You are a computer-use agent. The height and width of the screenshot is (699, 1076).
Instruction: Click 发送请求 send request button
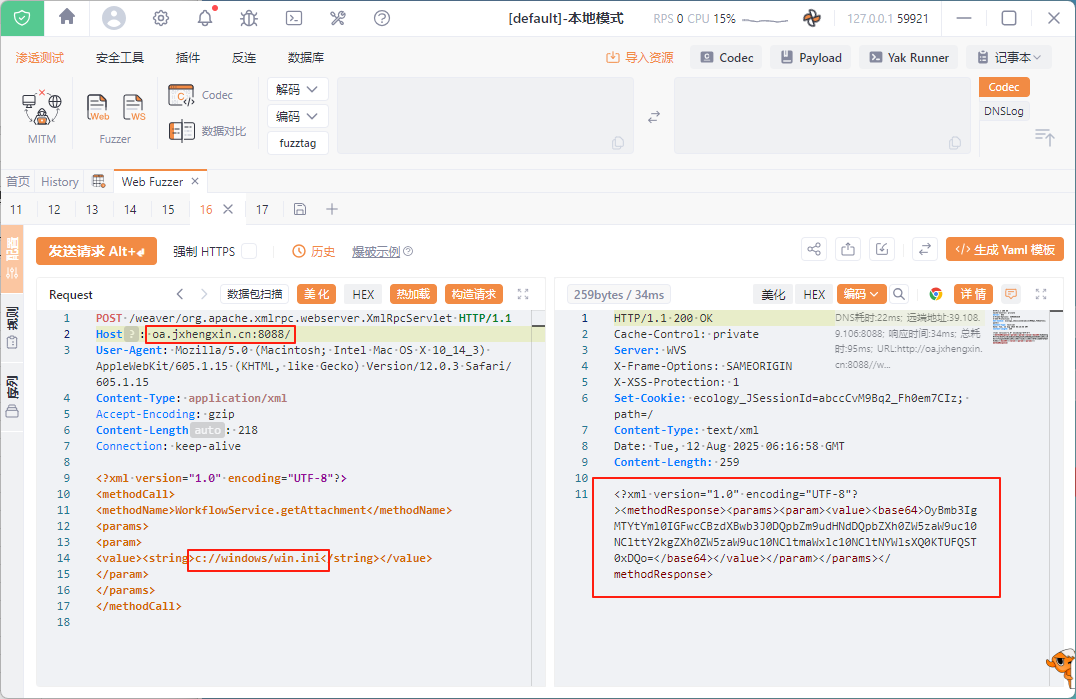96,251
